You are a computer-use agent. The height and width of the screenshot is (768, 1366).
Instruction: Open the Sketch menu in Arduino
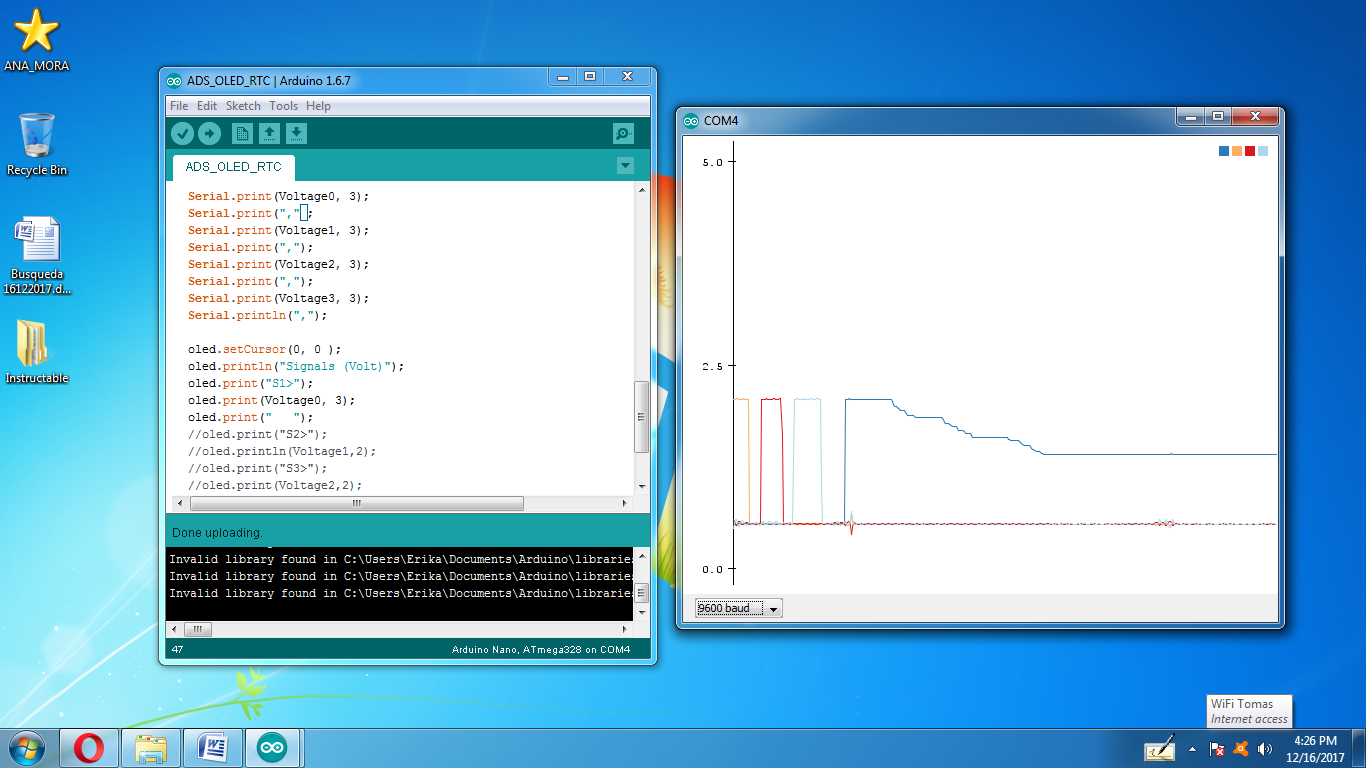coord(243,106)
